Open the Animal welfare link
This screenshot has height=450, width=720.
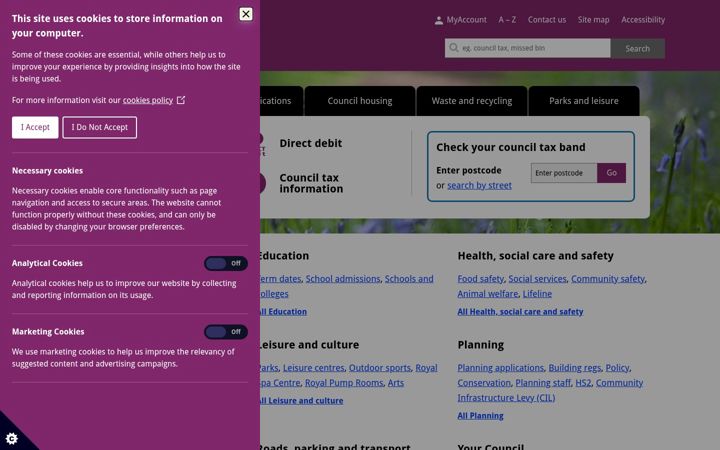[x=488, y=294]
